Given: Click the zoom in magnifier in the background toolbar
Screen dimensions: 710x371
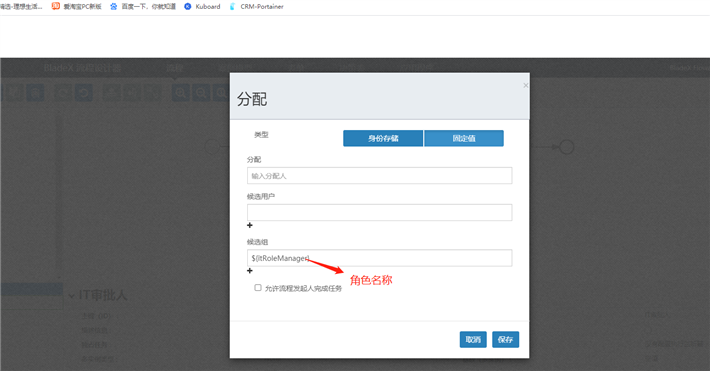Looking at the screenshot, I should click(x=181, y=93).
